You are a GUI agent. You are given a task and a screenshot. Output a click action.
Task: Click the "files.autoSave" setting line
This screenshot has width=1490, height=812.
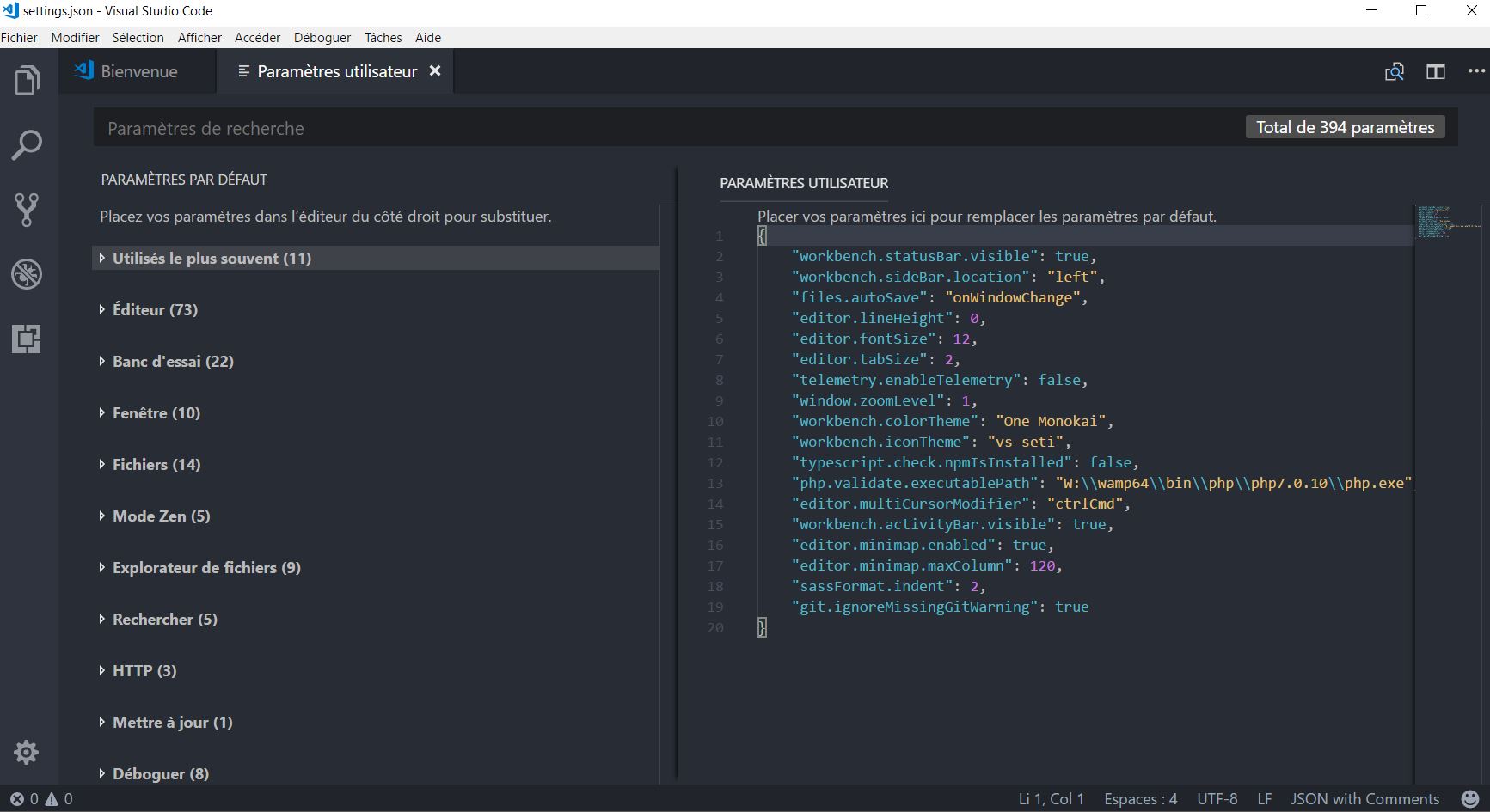pyautogui.click(x=940, y=297)
